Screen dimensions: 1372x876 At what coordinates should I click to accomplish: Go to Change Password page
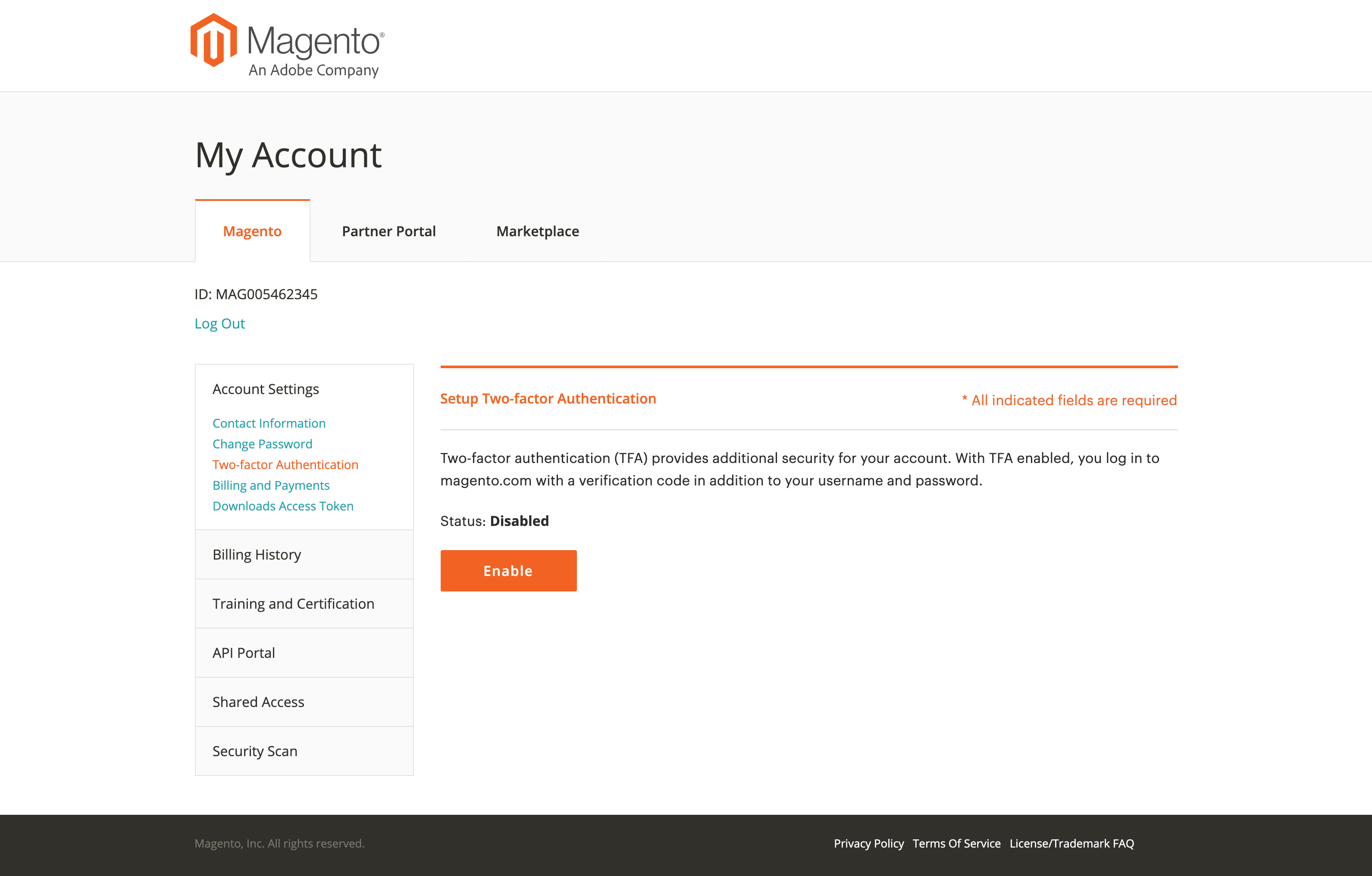(x=262, y=444)
